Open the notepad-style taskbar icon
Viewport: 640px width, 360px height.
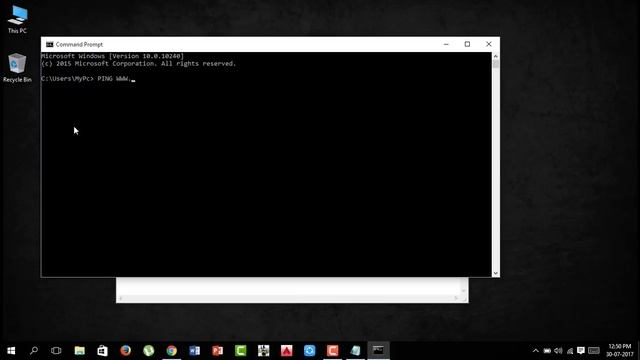coord(356,351)
